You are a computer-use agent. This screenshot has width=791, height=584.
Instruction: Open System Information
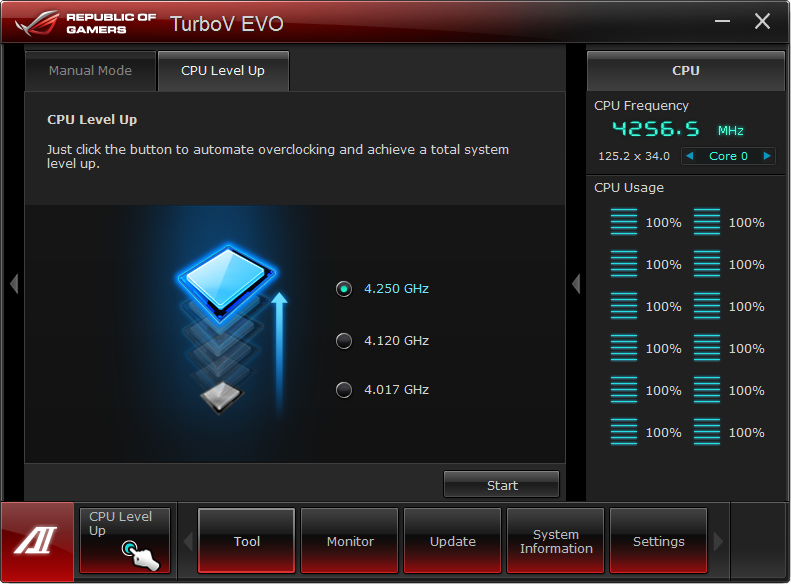555,541
